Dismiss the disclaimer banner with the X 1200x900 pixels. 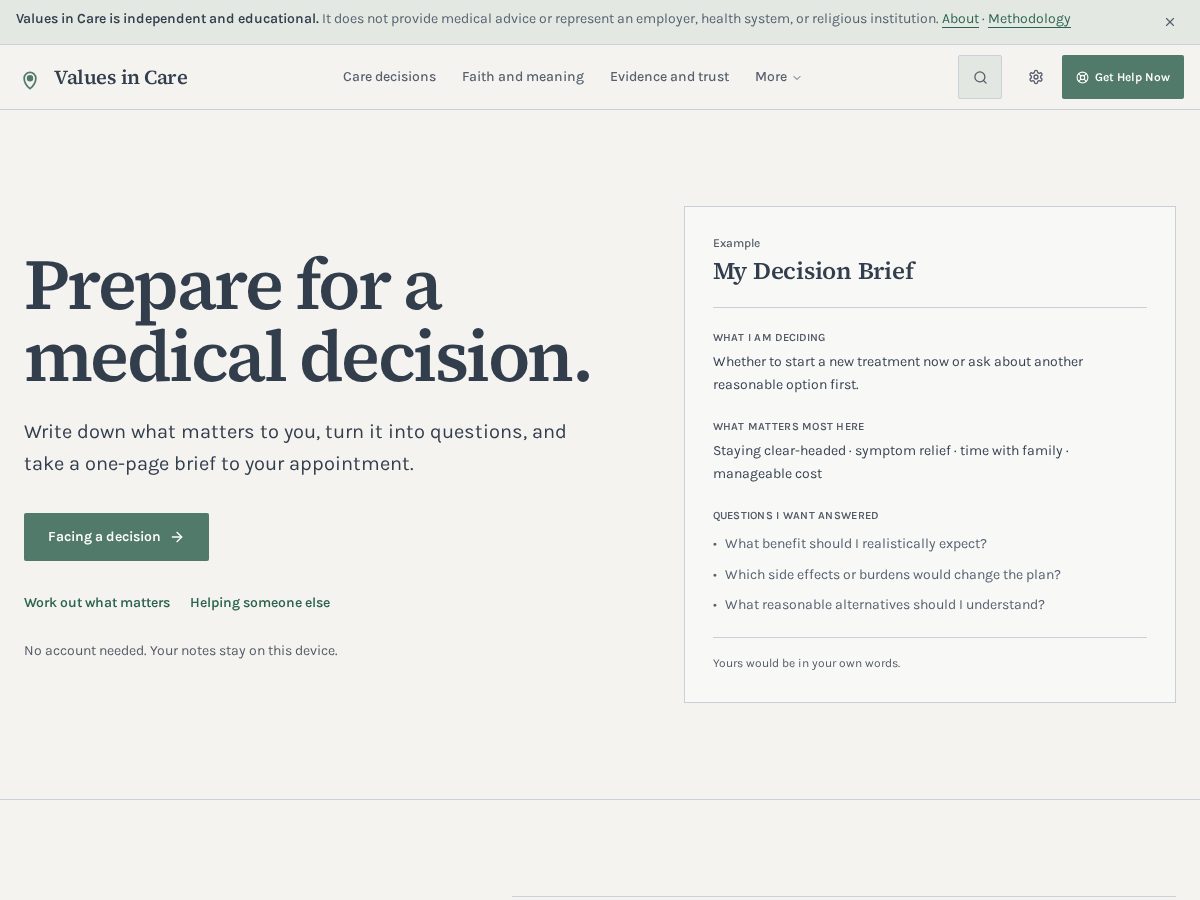[x=1169, y=21]
